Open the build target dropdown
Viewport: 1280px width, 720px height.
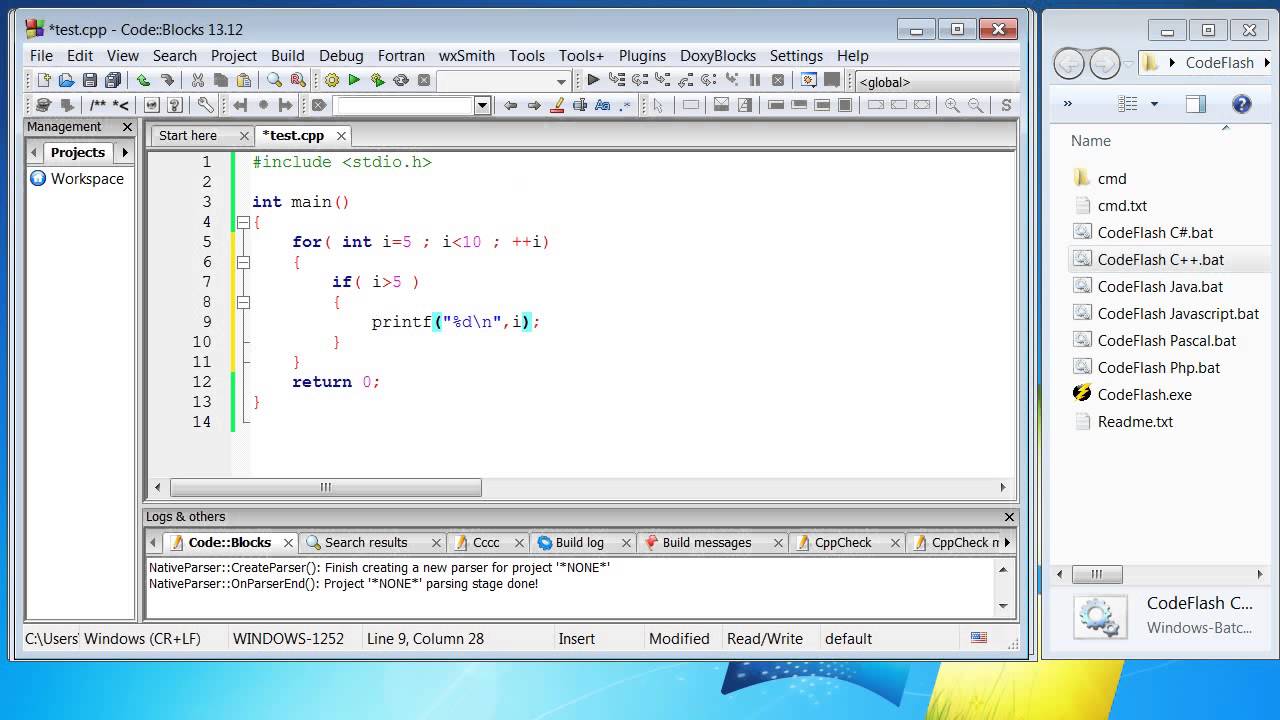pos(561,82)
